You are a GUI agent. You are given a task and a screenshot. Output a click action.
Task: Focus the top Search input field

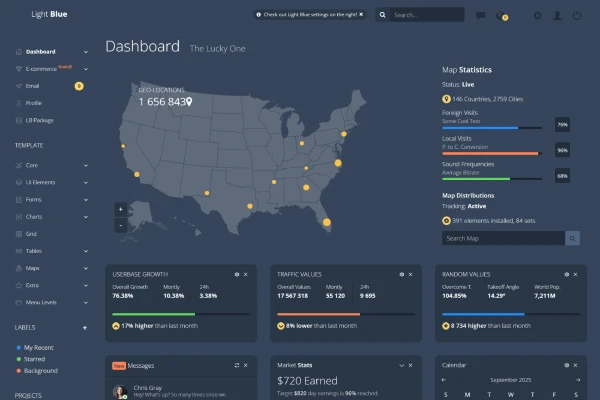(427, 15)
